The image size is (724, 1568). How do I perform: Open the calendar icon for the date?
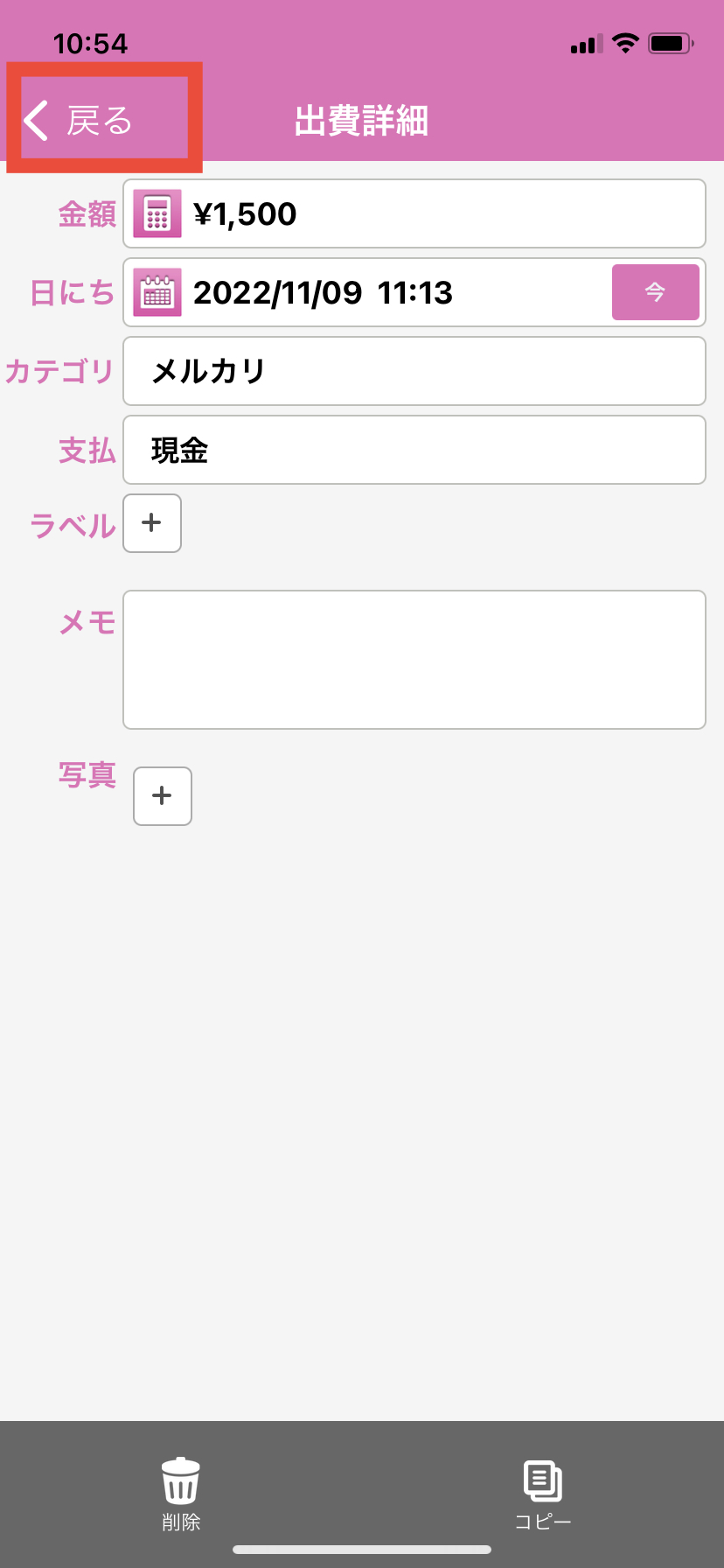point(157,292)
